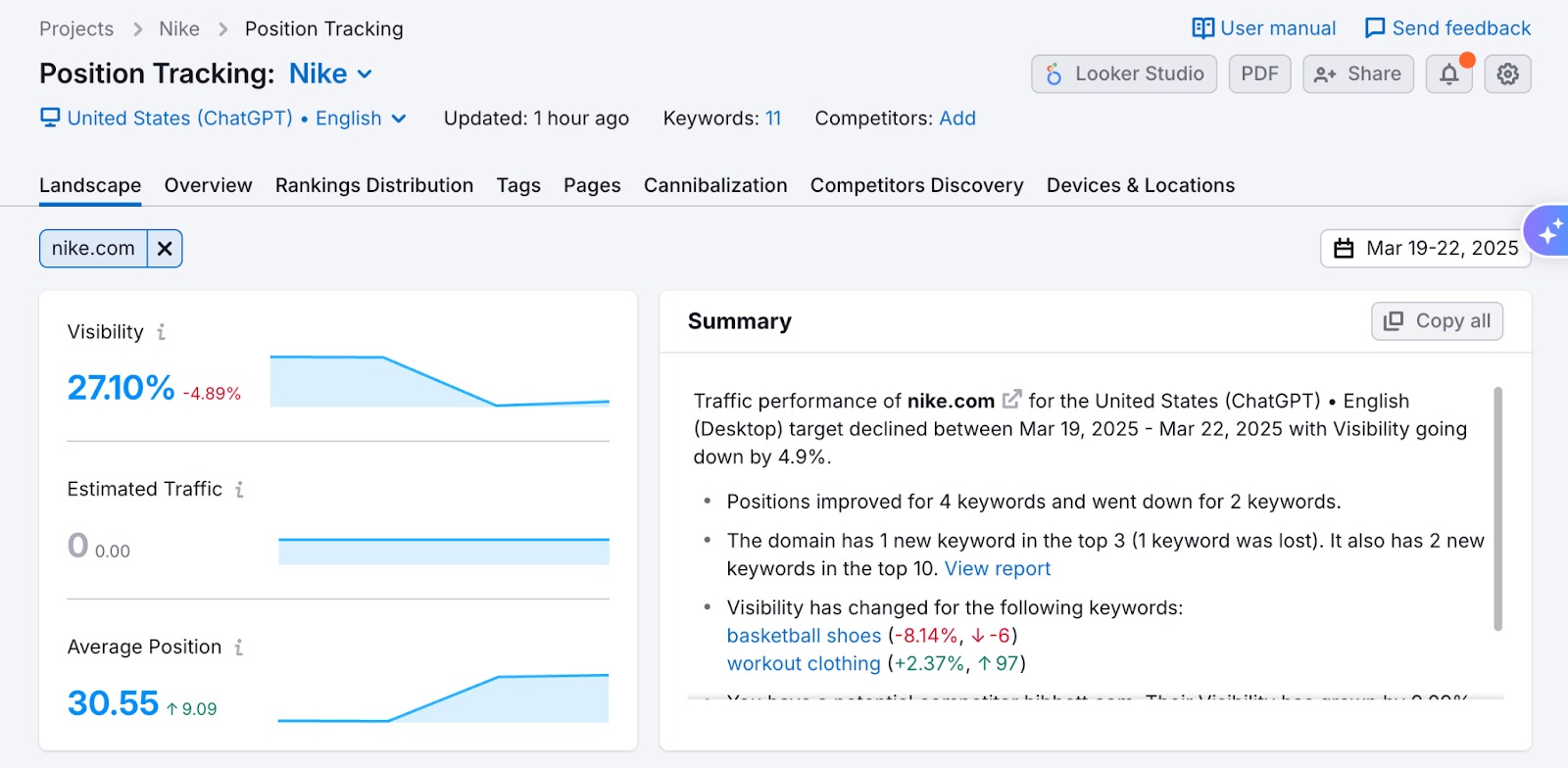This screenshot has width=1568, height=768.
Task: Click the AI sparkle assistant button
Action: pos(1548,232)
